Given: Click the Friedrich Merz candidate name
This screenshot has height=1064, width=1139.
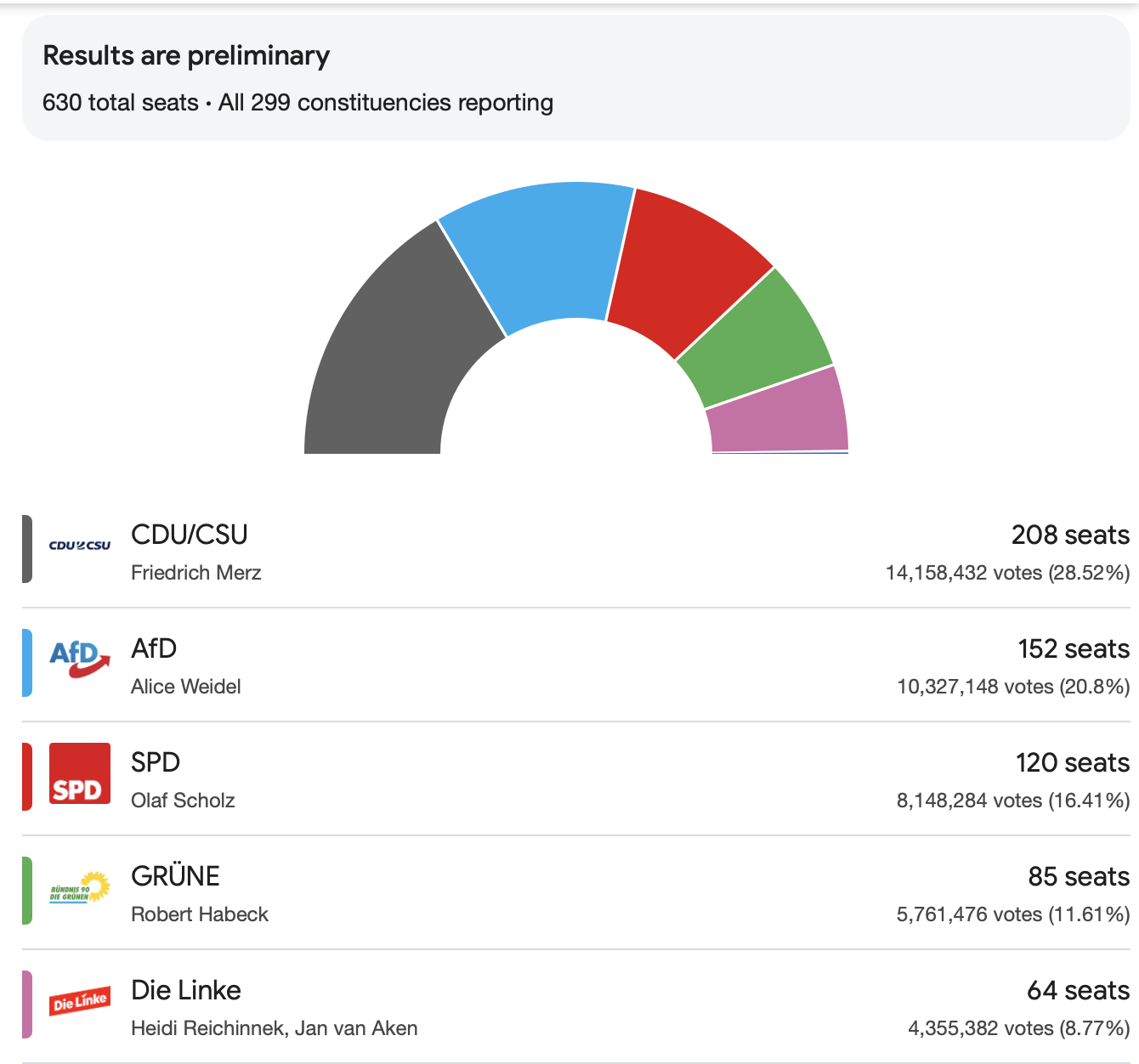Looking at the screenshot, I should [x=195, y=573].
